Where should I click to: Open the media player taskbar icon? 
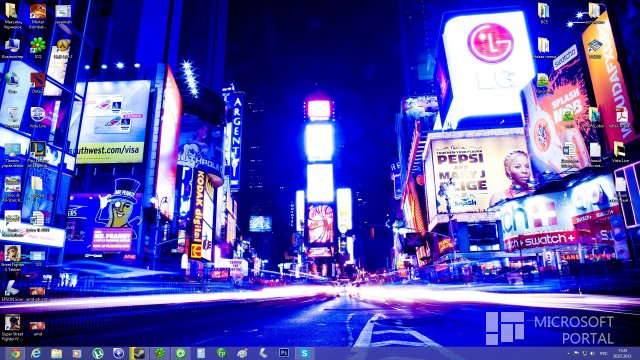click(77, 353)
